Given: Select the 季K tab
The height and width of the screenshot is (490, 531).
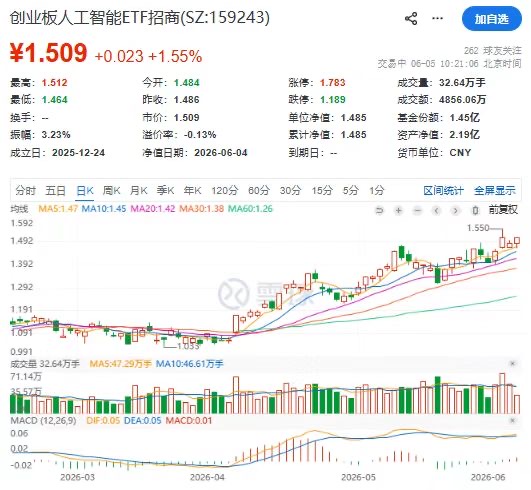Looking at the screenshot, I should [165, 191].
